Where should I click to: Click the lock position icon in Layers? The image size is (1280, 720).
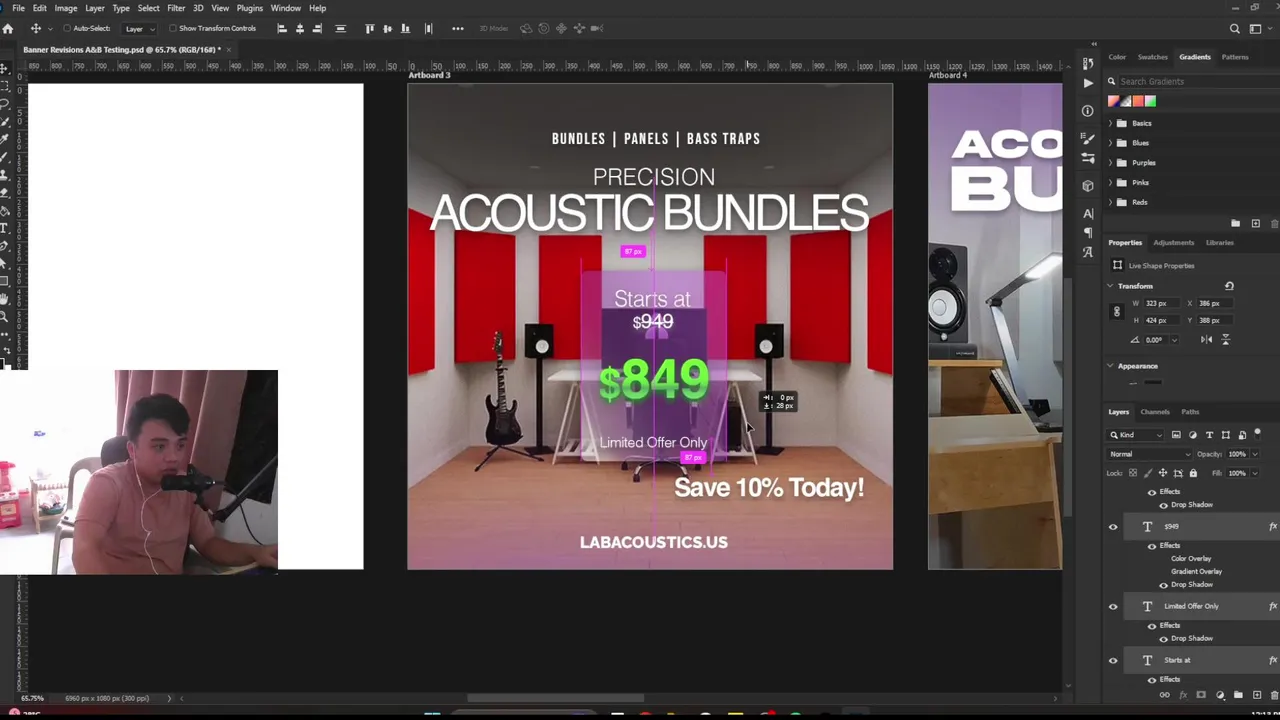click(1162, 473)
